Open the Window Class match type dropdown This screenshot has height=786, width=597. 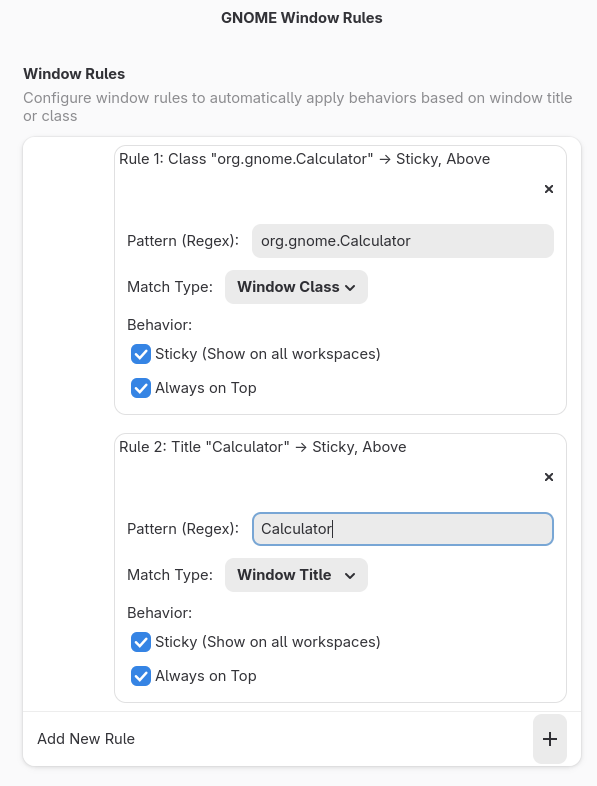click(296, 287)
